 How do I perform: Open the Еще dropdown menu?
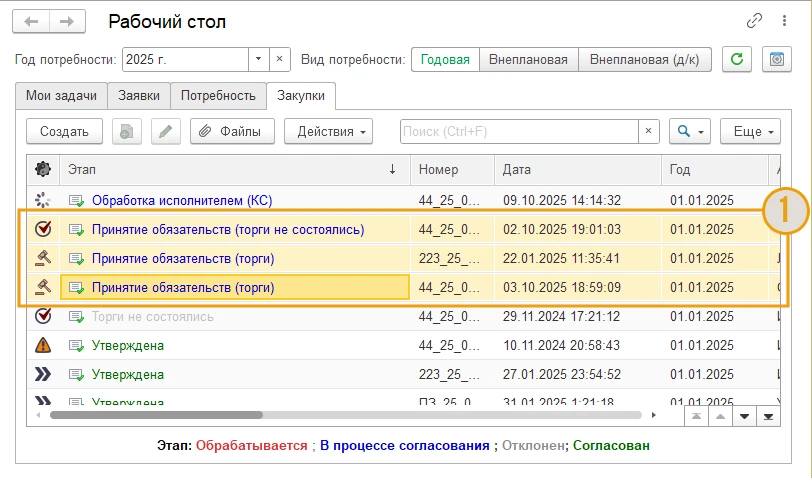pyautogui.click(x=750, y=132)
